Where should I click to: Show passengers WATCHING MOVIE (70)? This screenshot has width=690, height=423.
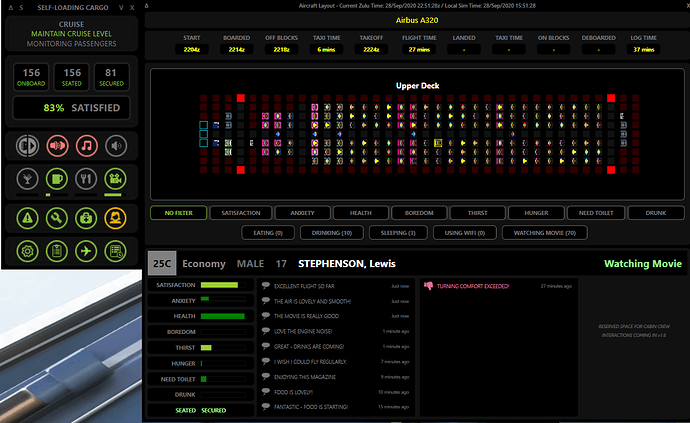[545, 233]
